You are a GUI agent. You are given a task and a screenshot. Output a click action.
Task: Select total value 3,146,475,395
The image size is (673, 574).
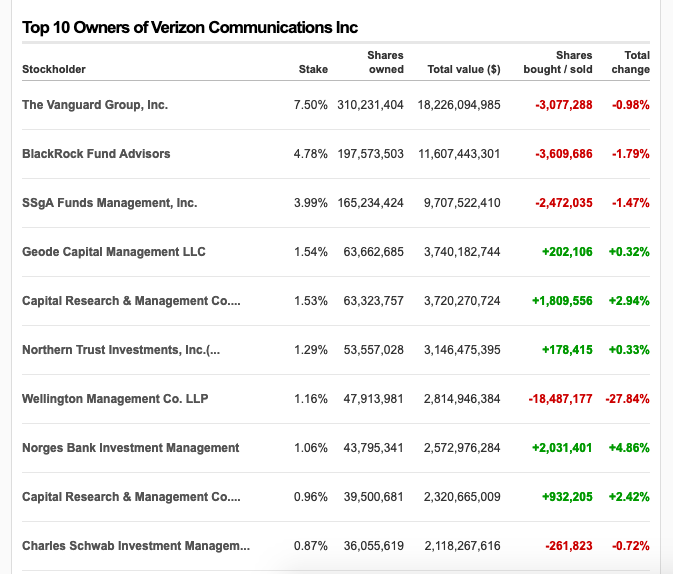coord(462,350)
